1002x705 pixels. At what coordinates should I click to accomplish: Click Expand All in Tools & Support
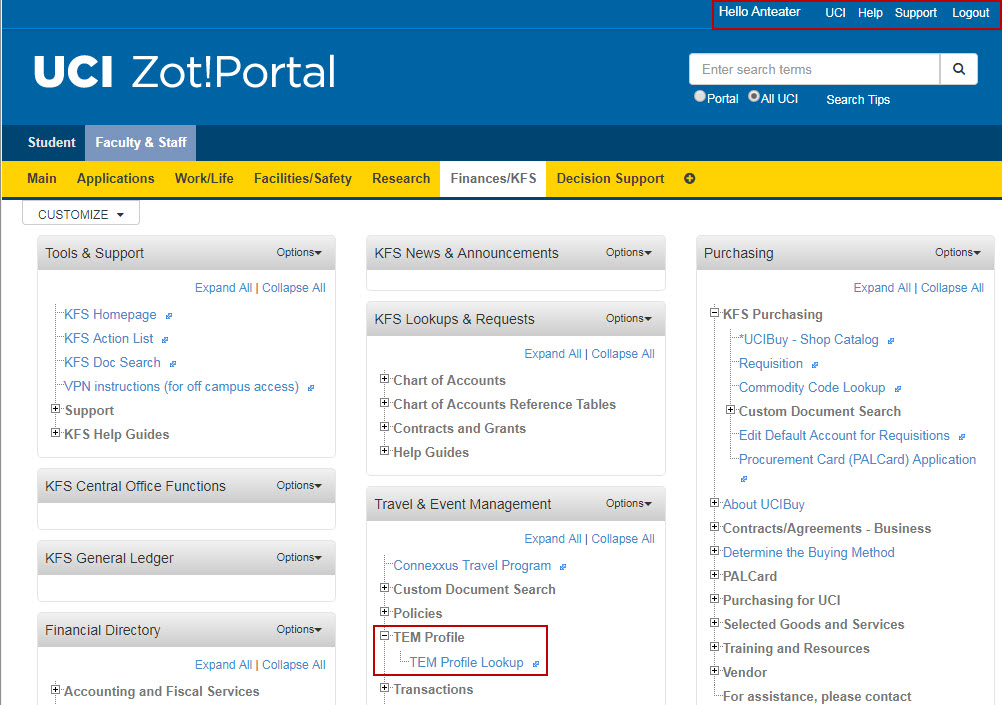[x=224, y=288]
